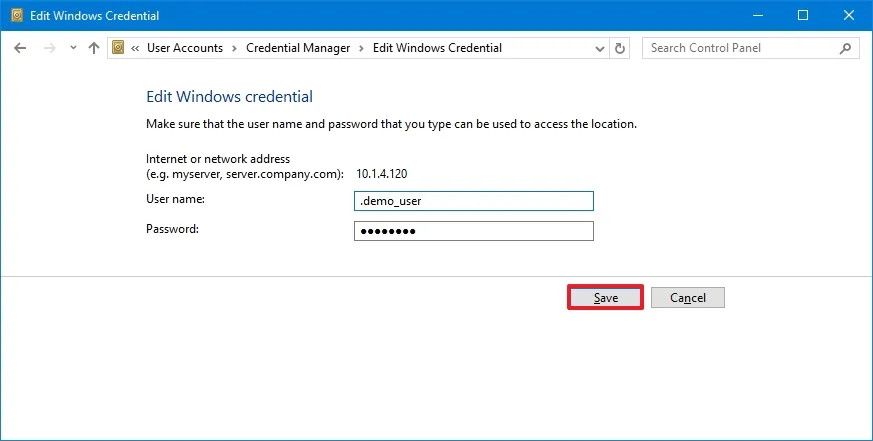Click the Password label

coord(172,229)
